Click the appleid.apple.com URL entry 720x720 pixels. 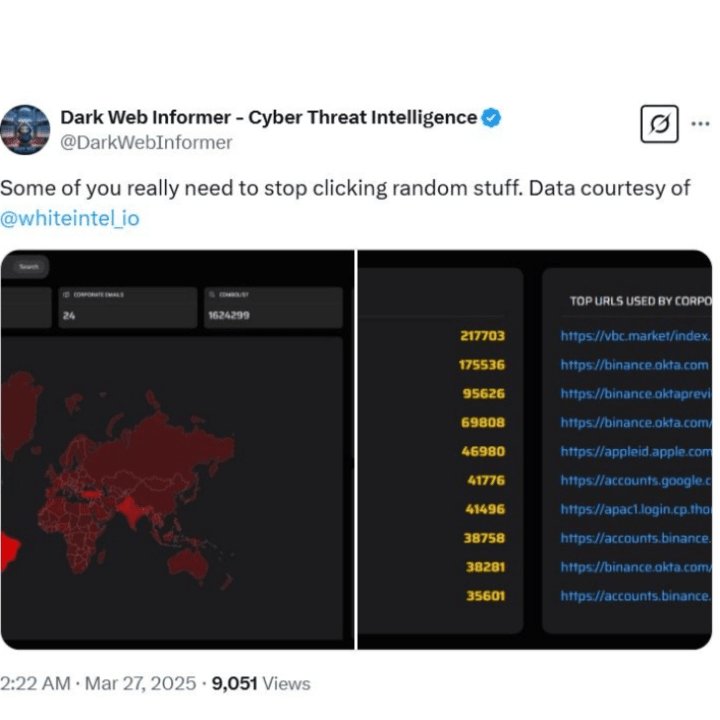635,451
